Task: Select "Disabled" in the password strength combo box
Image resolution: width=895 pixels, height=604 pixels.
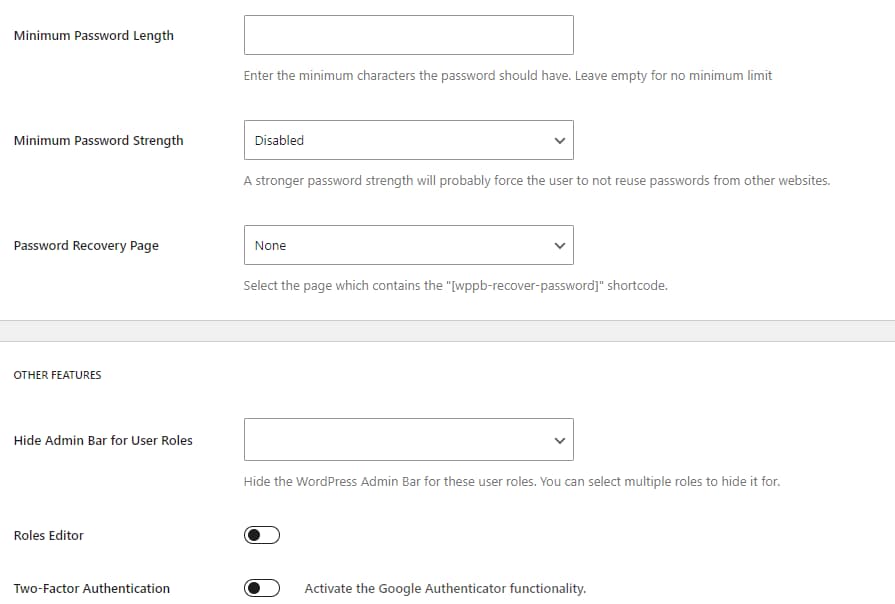Action: (x=408, y=140)
